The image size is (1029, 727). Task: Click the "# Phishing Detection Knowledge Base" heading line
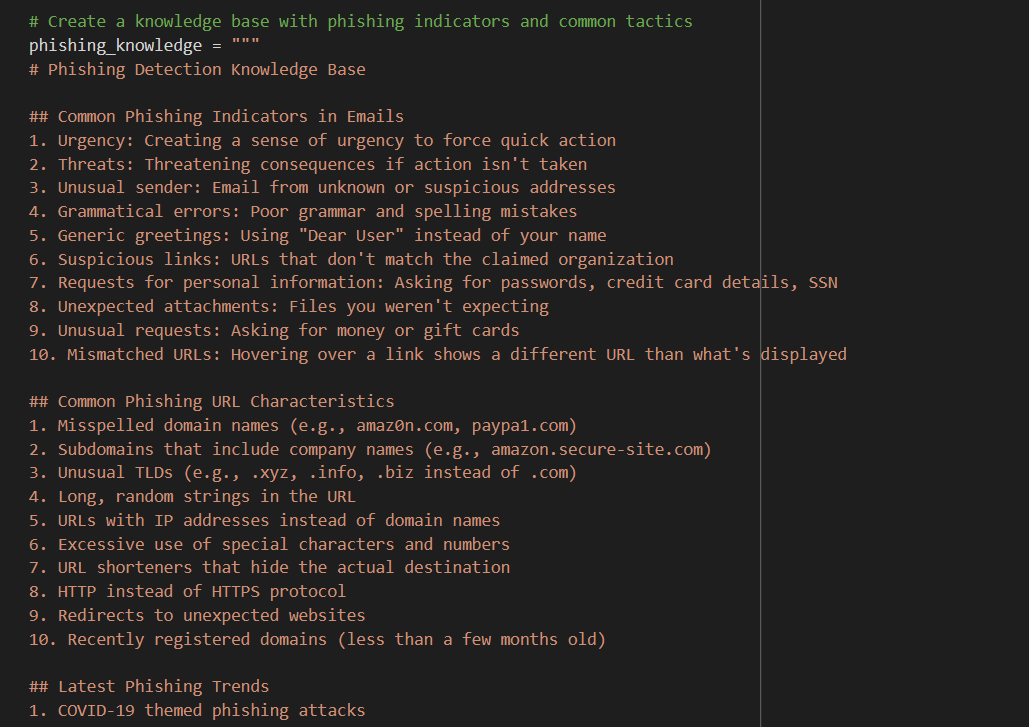(x=197, y=69)
